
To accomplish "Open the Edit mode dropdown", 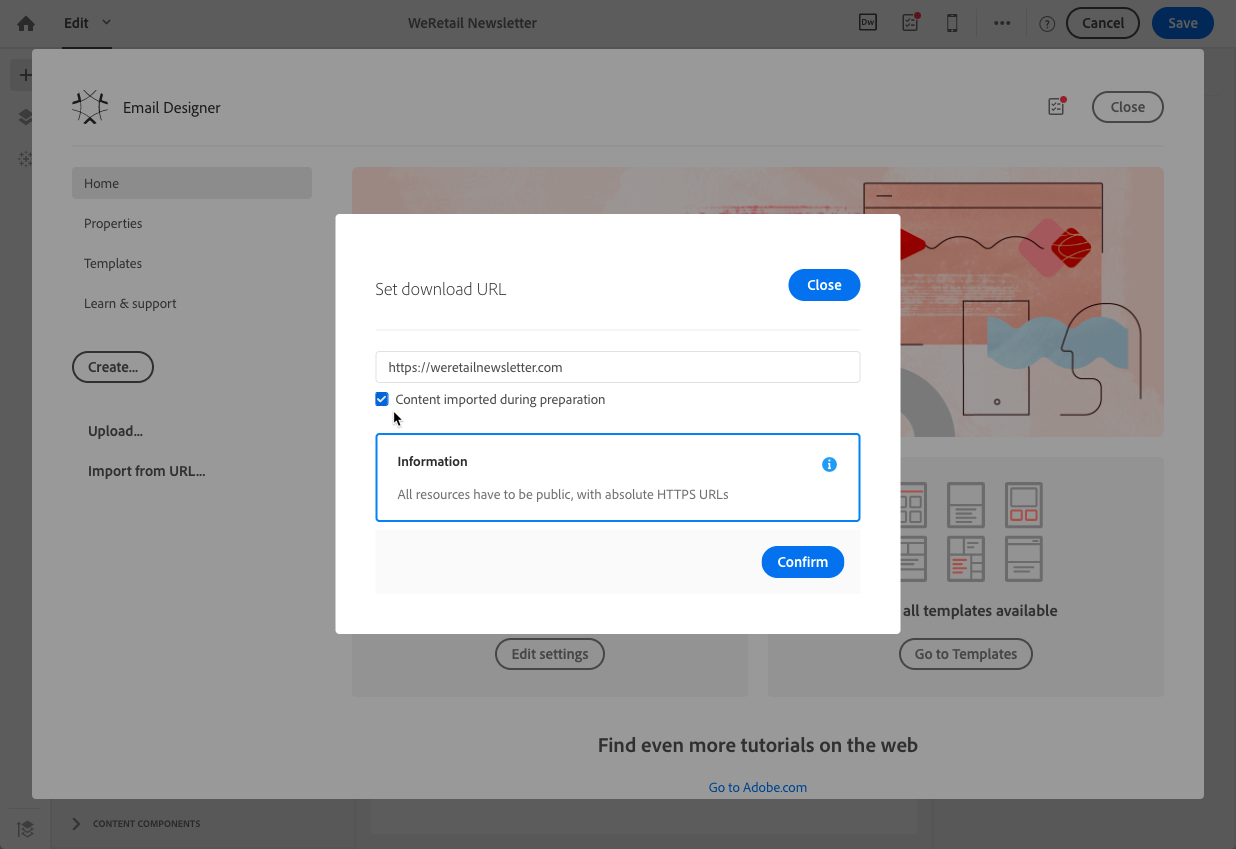I will pos(88,23).
